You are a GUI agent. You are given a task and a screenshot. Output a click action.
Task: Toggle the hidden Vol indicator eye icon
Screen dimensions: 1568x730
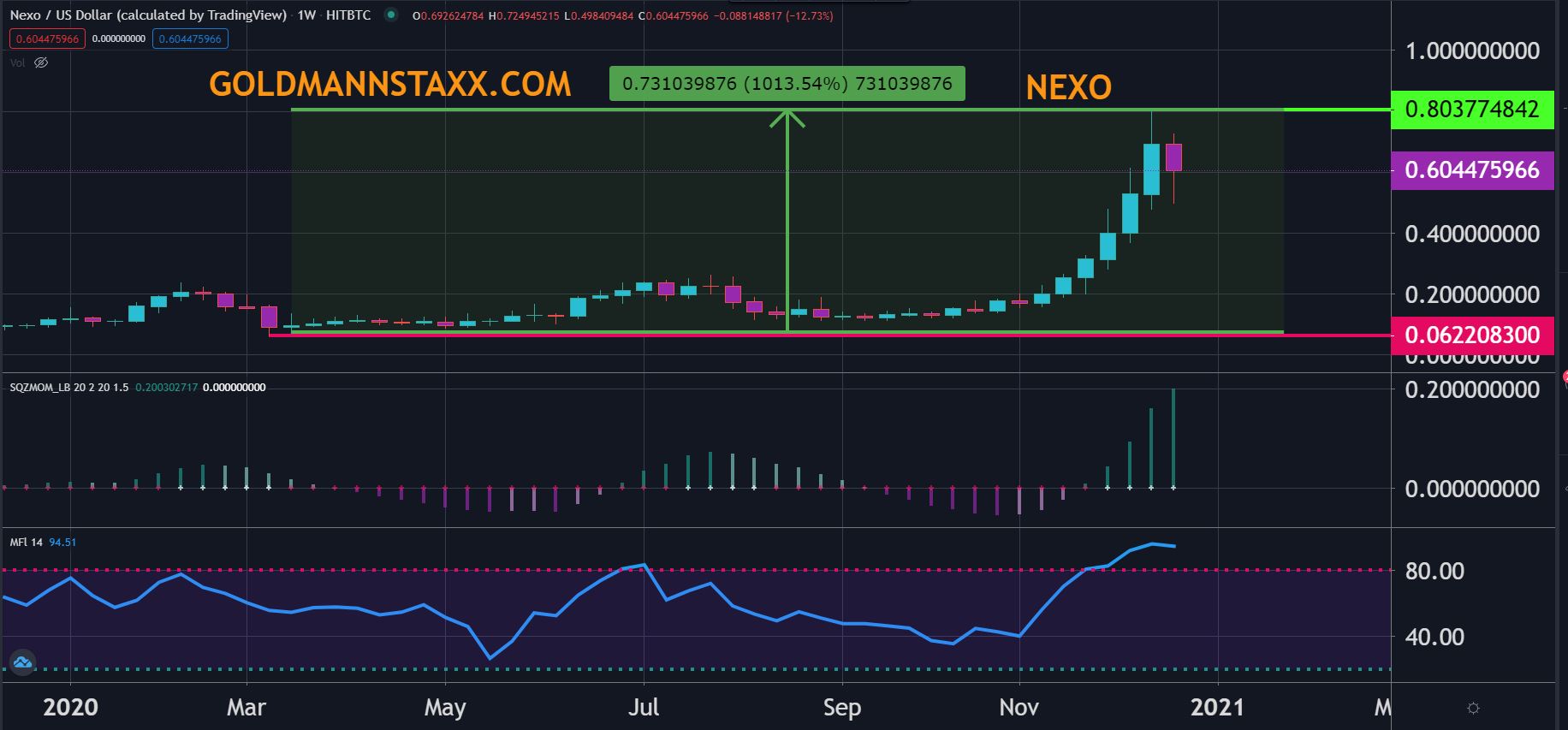[41, 62]
